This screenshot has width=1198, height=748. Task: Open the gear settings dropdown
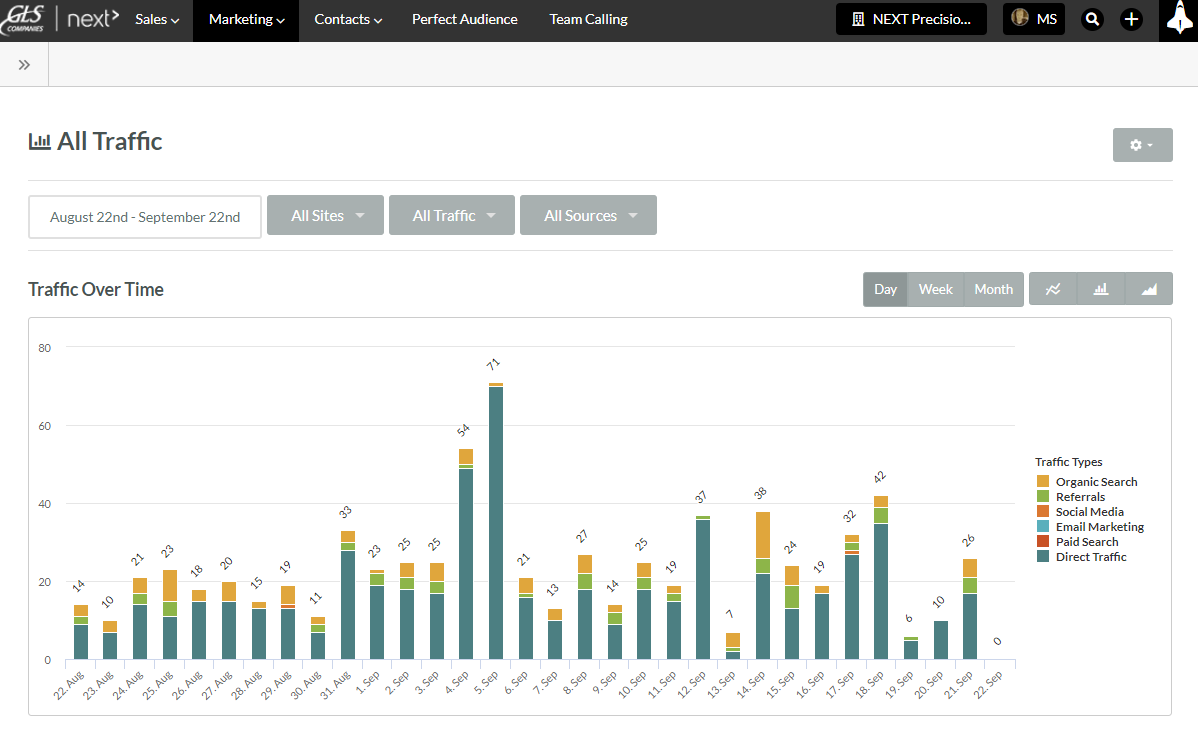pyautogui.click(x=1142, y=145)
